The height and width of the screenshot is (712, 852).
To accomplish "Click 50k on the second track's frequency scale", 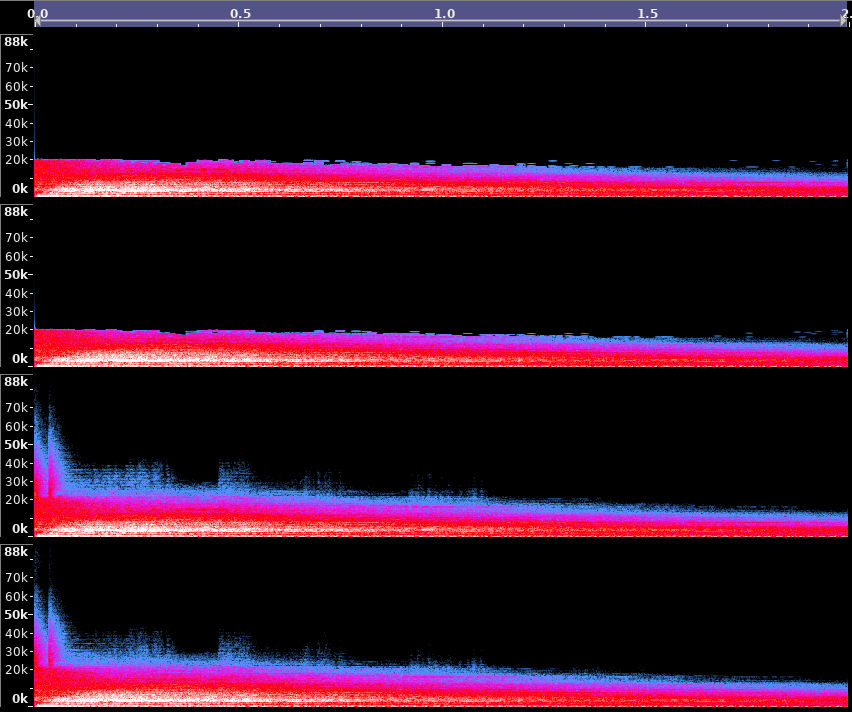I will pyautogui.click(x=16, y=274).
